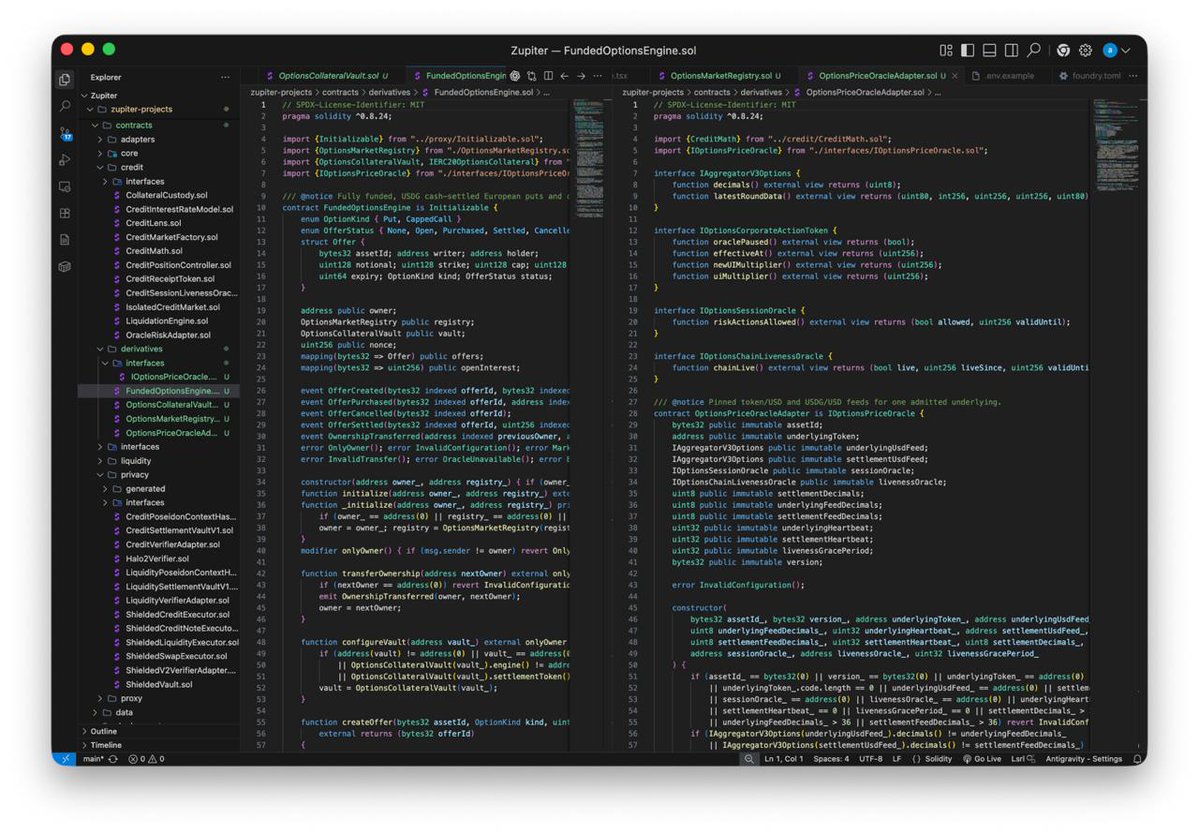Click the main branch in status bar
Image resolution: width=1199 pixels, height=834 pixels.
click(x=93, y=760)
